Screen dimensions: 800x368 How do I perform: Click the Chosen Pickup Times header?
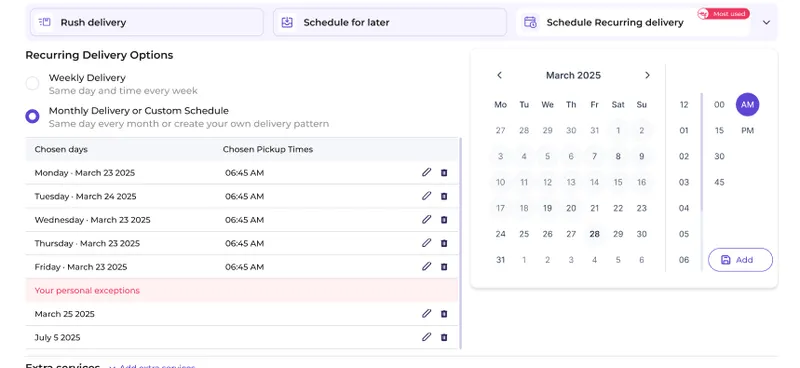(268, 150)
